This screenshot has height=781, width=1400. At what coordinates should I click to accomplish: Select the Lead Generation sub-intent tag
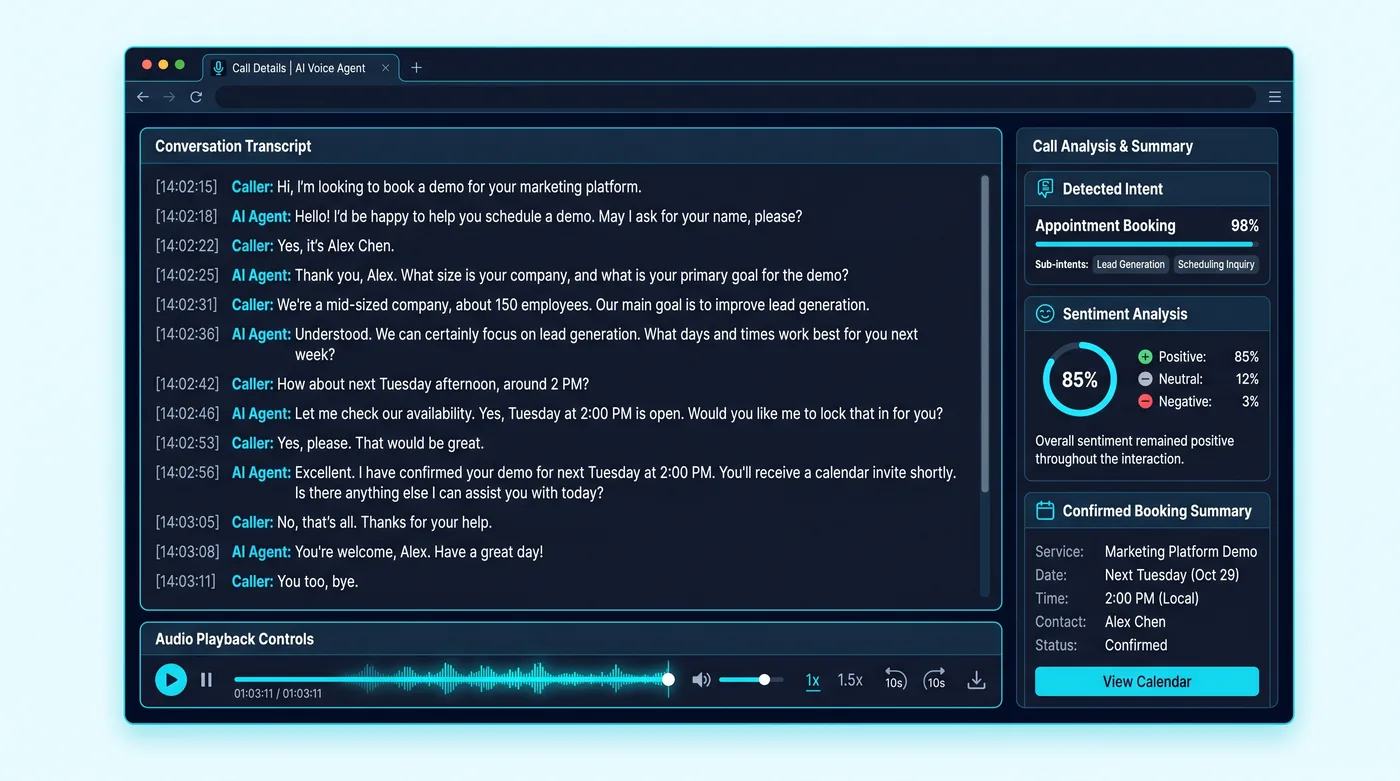pos(1130,265)
